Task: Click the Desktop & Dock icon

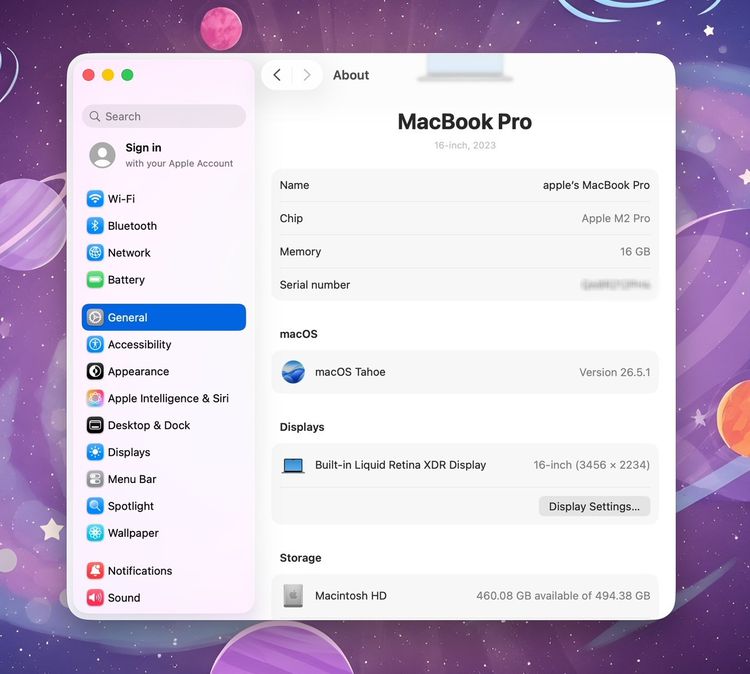Action: tap(95, 425)
